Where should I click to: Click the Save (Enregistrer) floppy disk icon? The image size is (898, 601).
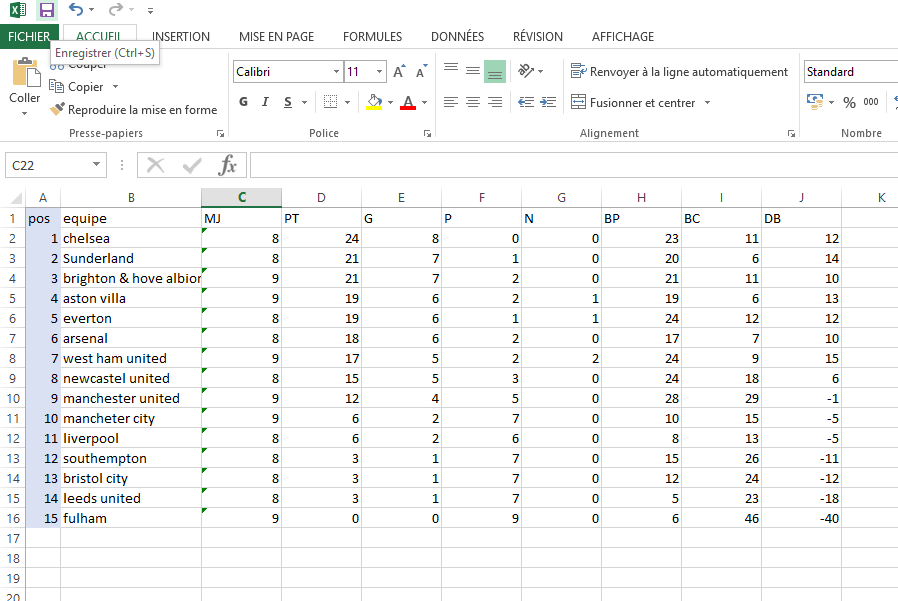[x=46, y=10]
